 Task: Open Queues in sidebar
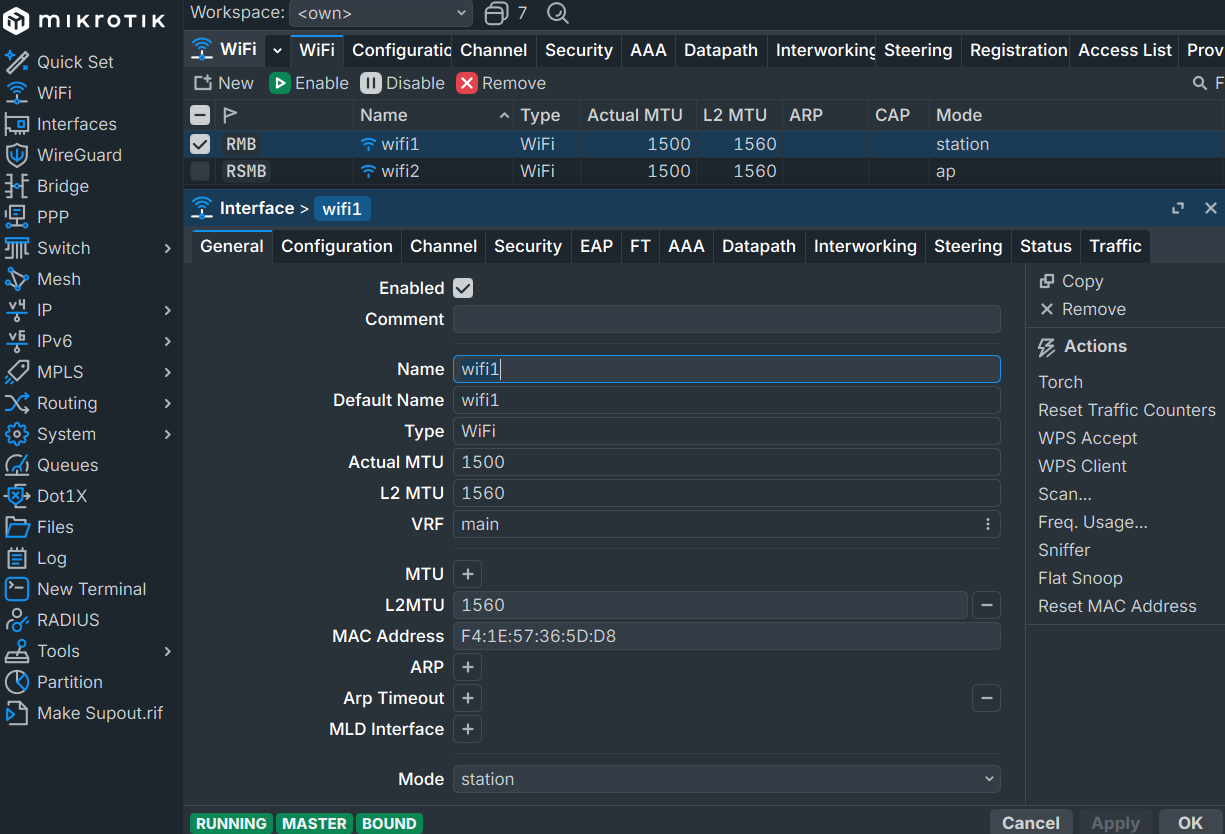click(52, 465)
